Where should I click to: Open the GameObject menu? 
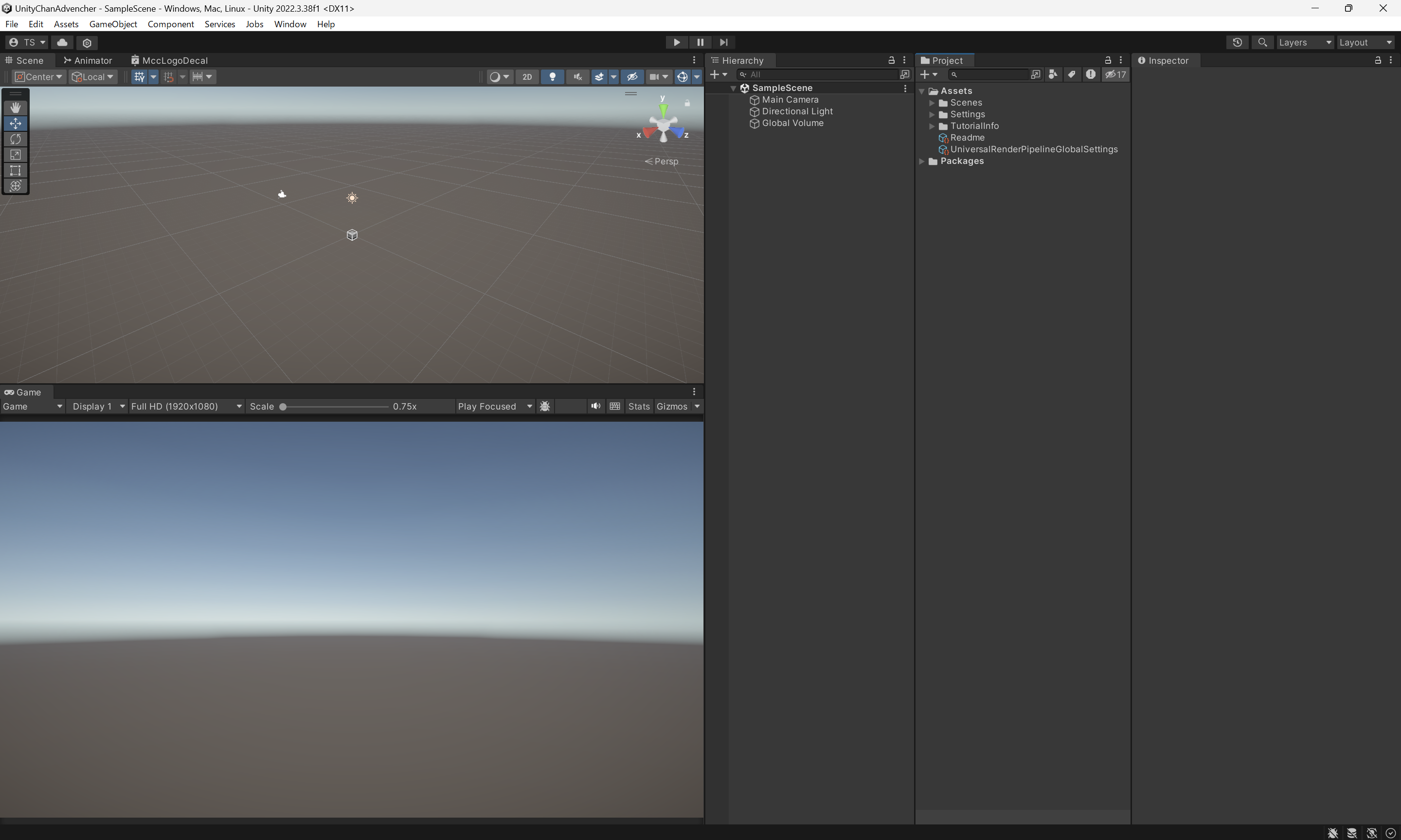(x=113, y=24)
